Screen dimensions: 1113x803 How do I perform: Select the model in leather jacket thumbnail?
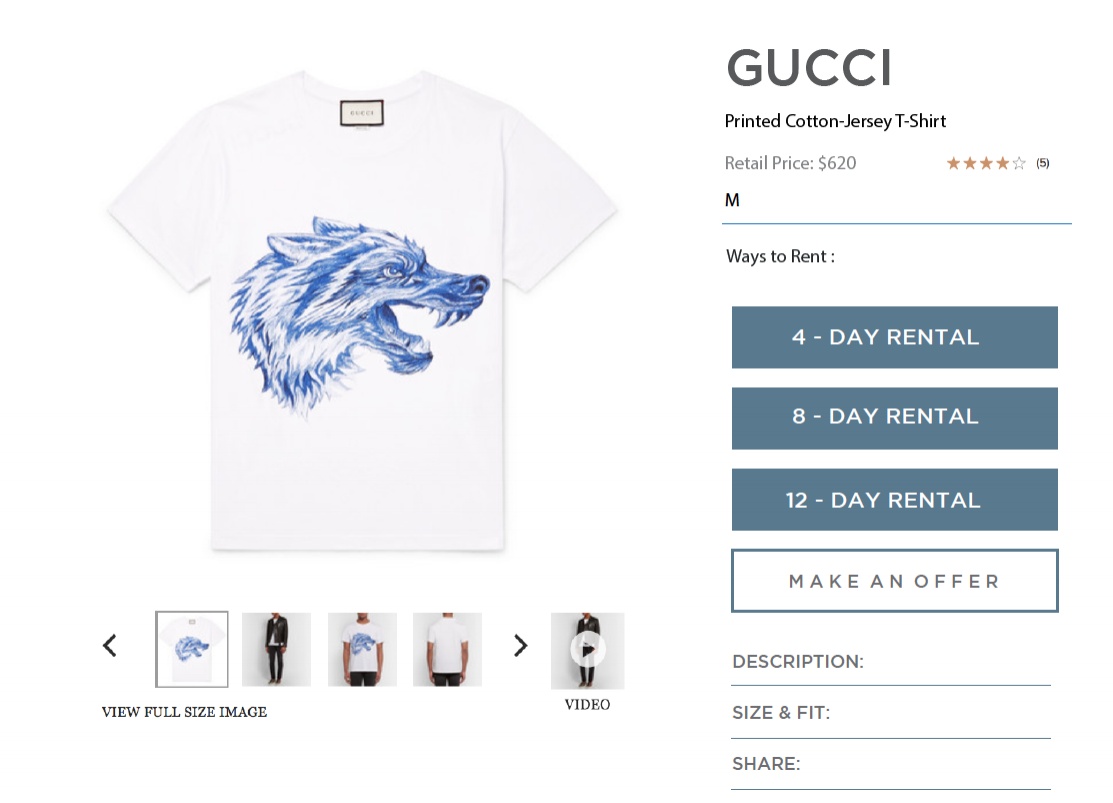click(276, 649)
